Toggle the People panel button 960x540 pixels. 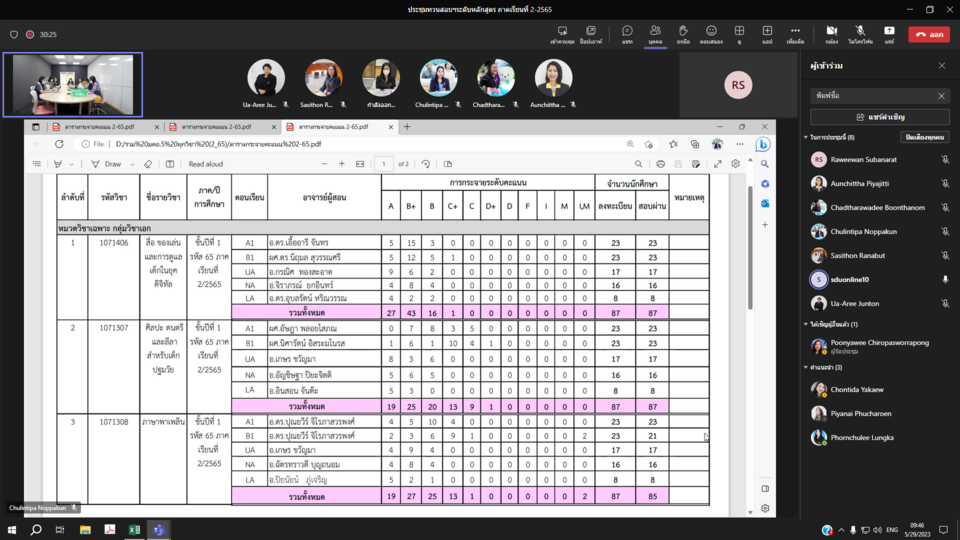pos(655,34)
